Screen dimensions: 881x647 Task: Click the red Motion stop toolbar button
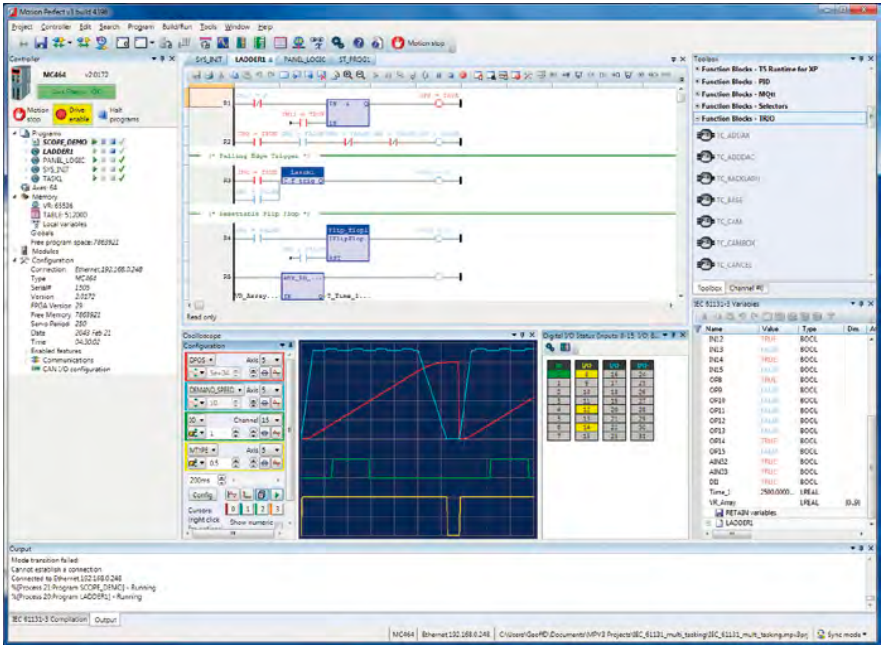419,43
